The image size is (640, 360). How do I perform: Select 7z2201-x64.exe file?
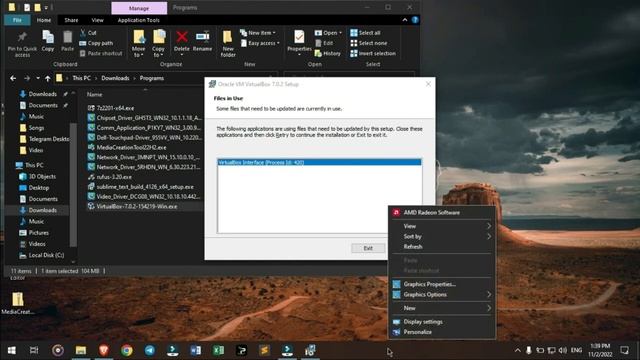coord(115,108)
